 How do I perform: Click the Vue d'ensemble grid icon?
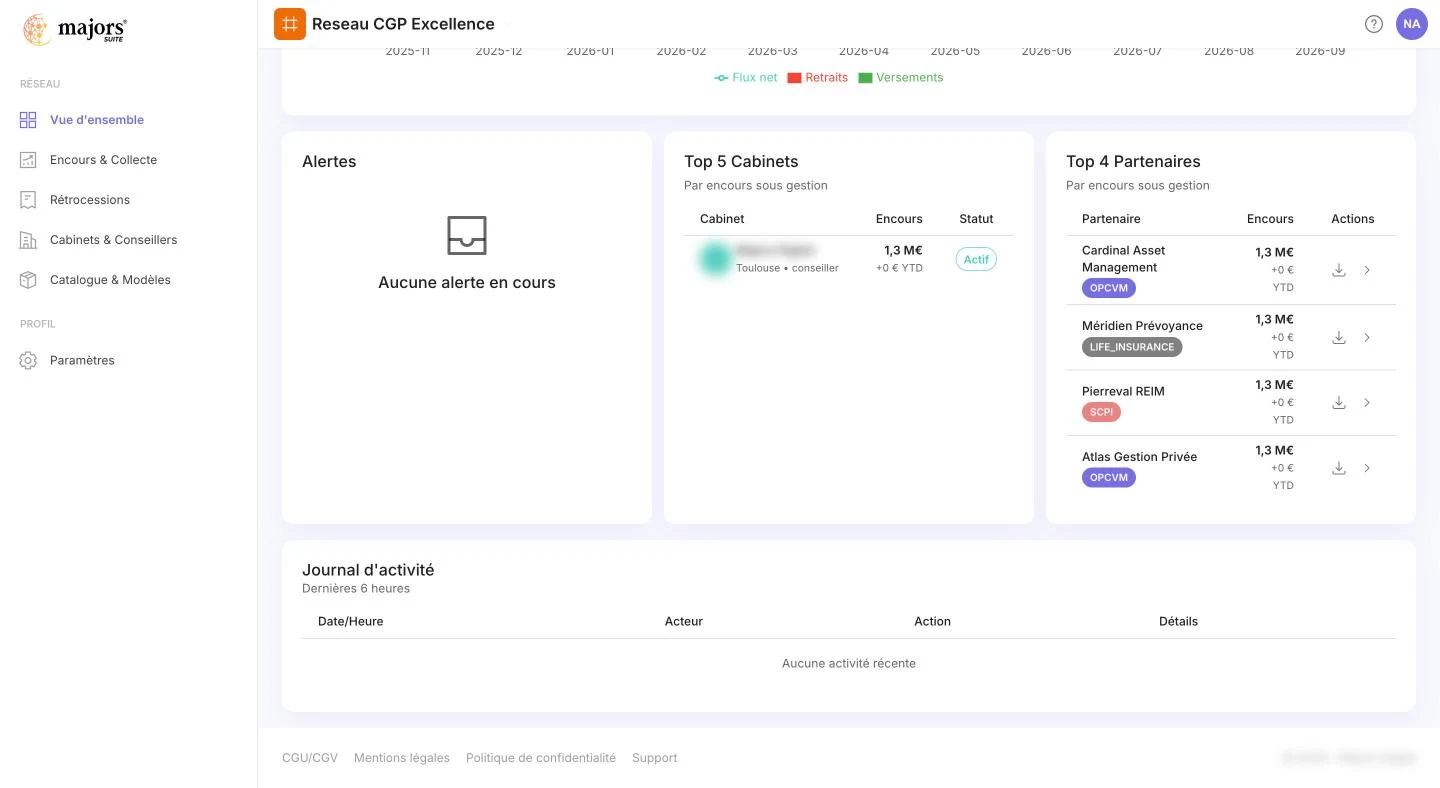tap(28, 120)
